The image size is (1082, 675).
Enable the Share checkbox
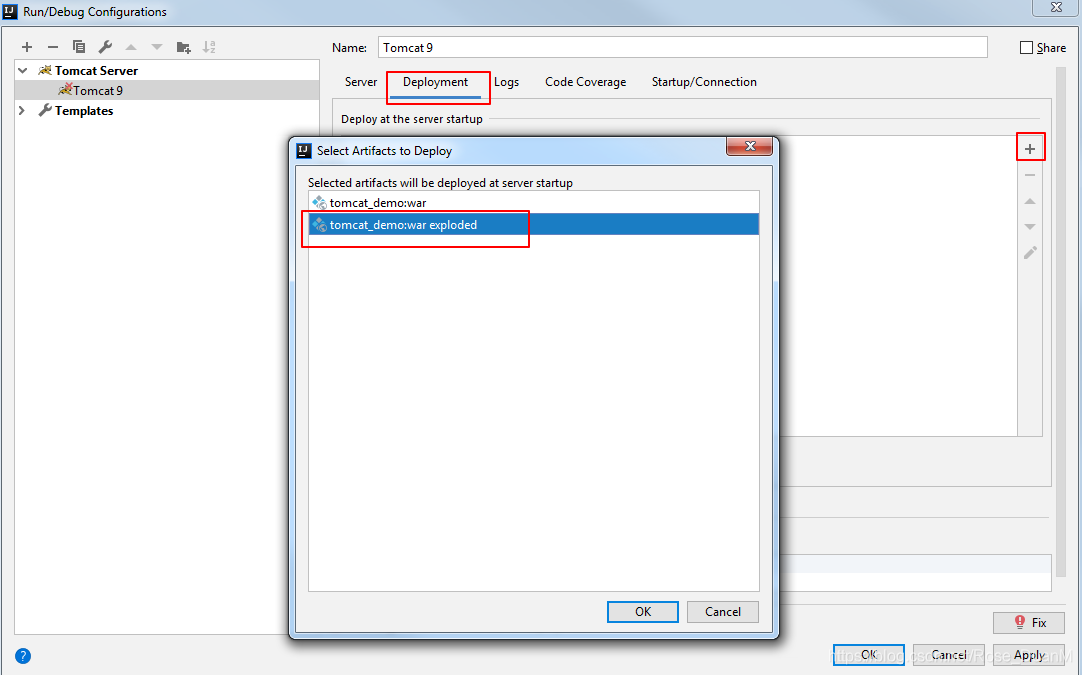tap(1026, 48)
